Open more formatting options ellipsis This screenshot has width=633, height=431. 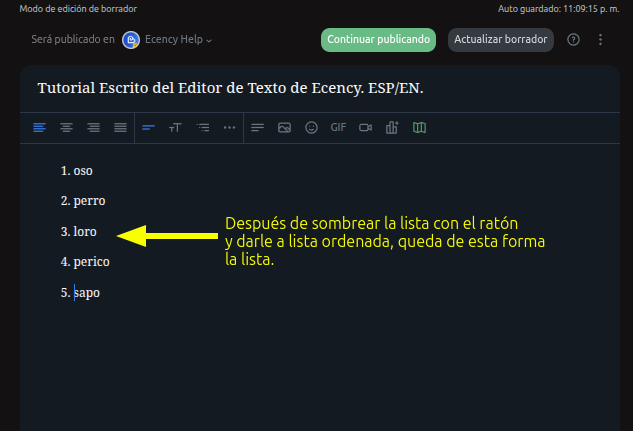click(229, 128)
